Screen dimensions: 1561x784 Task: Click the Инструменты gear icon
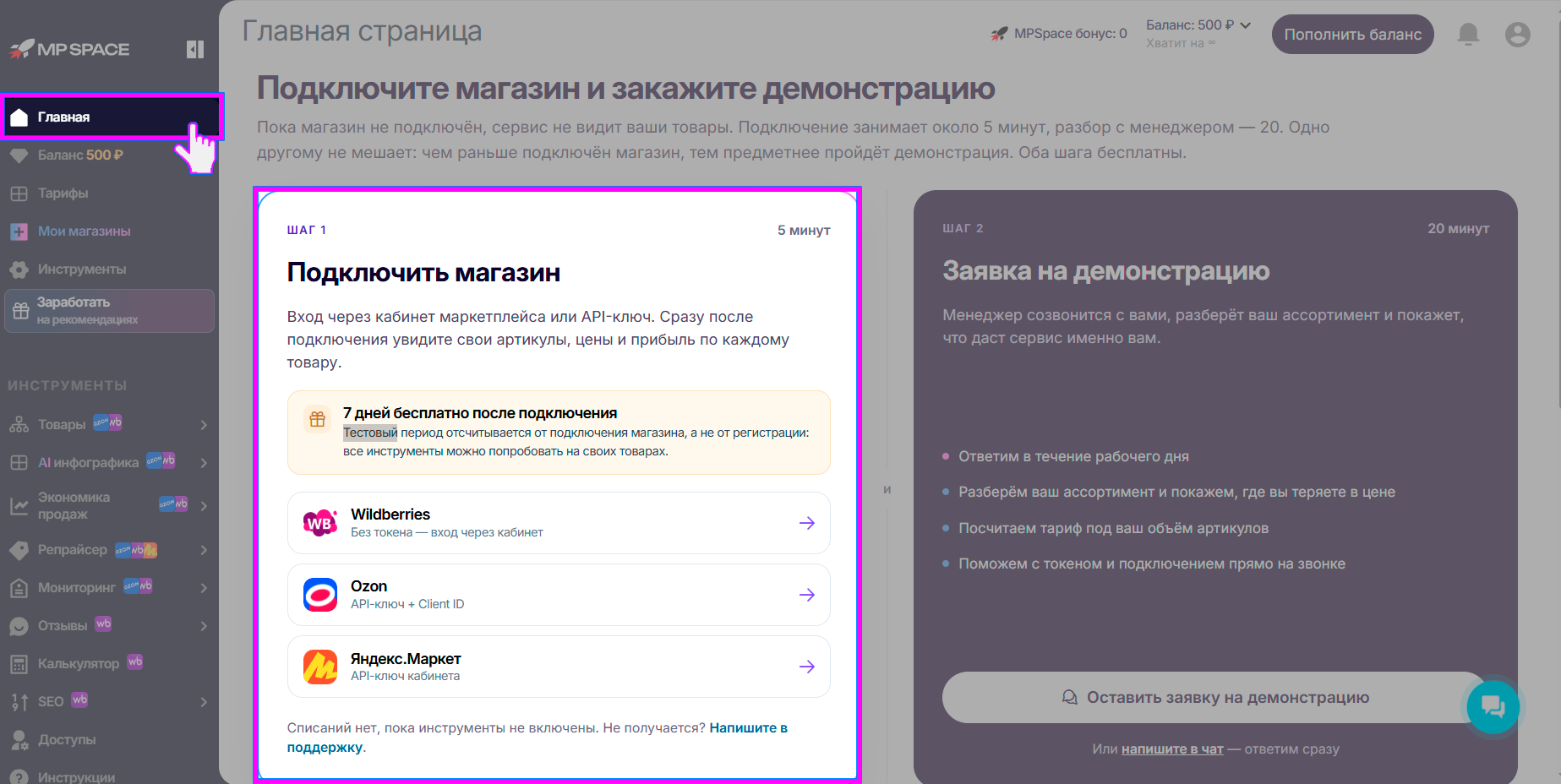(x=19, y=269)
